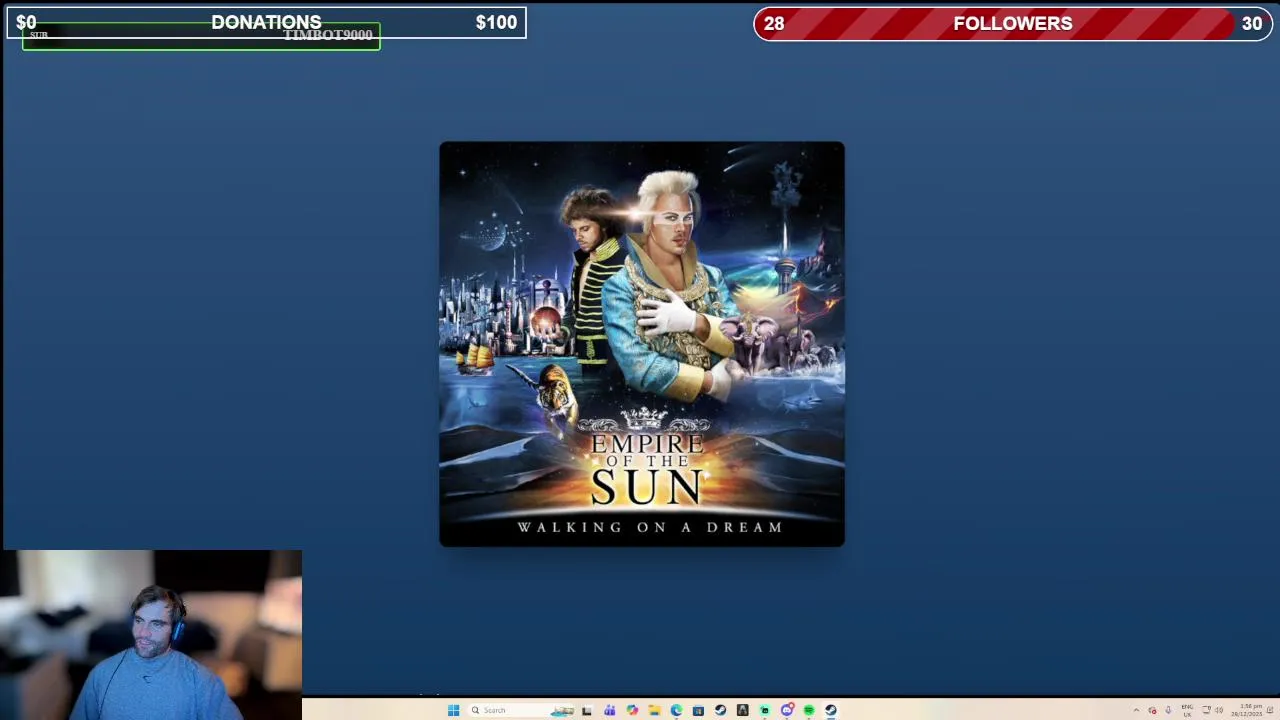The height and width of the screenshot is (720, 1280).
Task: Open the ENG UK language switcher
Action: click(x=1187, y=711)
